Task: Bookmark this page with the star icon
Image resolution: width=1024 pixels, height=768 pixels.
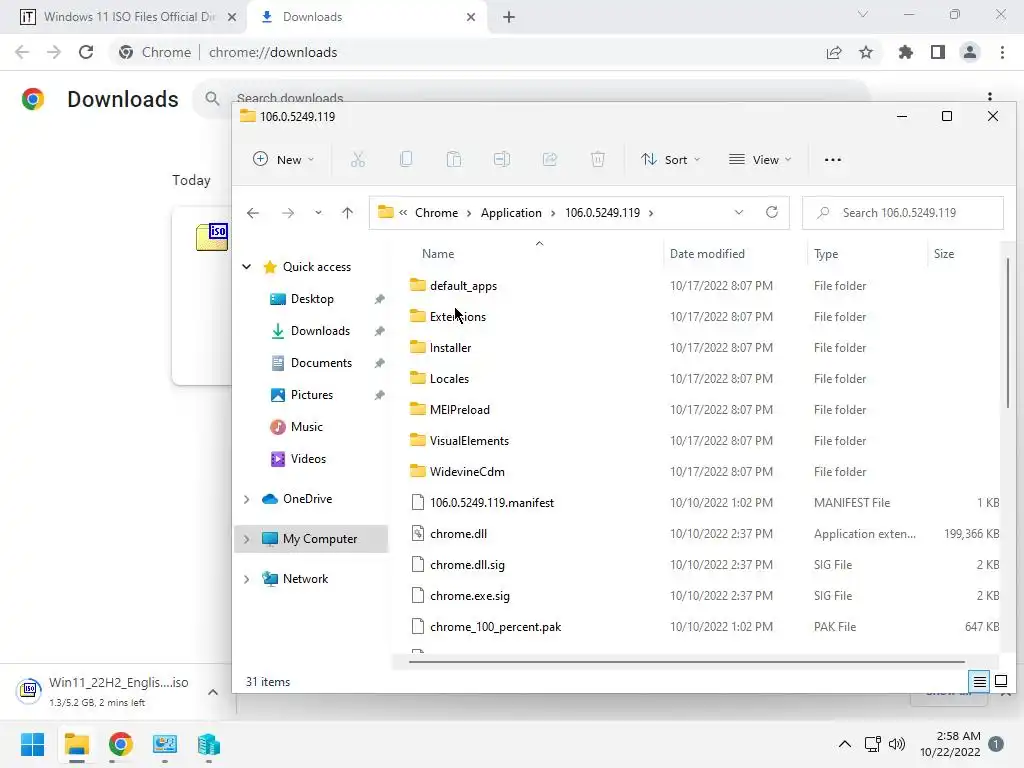Action: [866, 52]
